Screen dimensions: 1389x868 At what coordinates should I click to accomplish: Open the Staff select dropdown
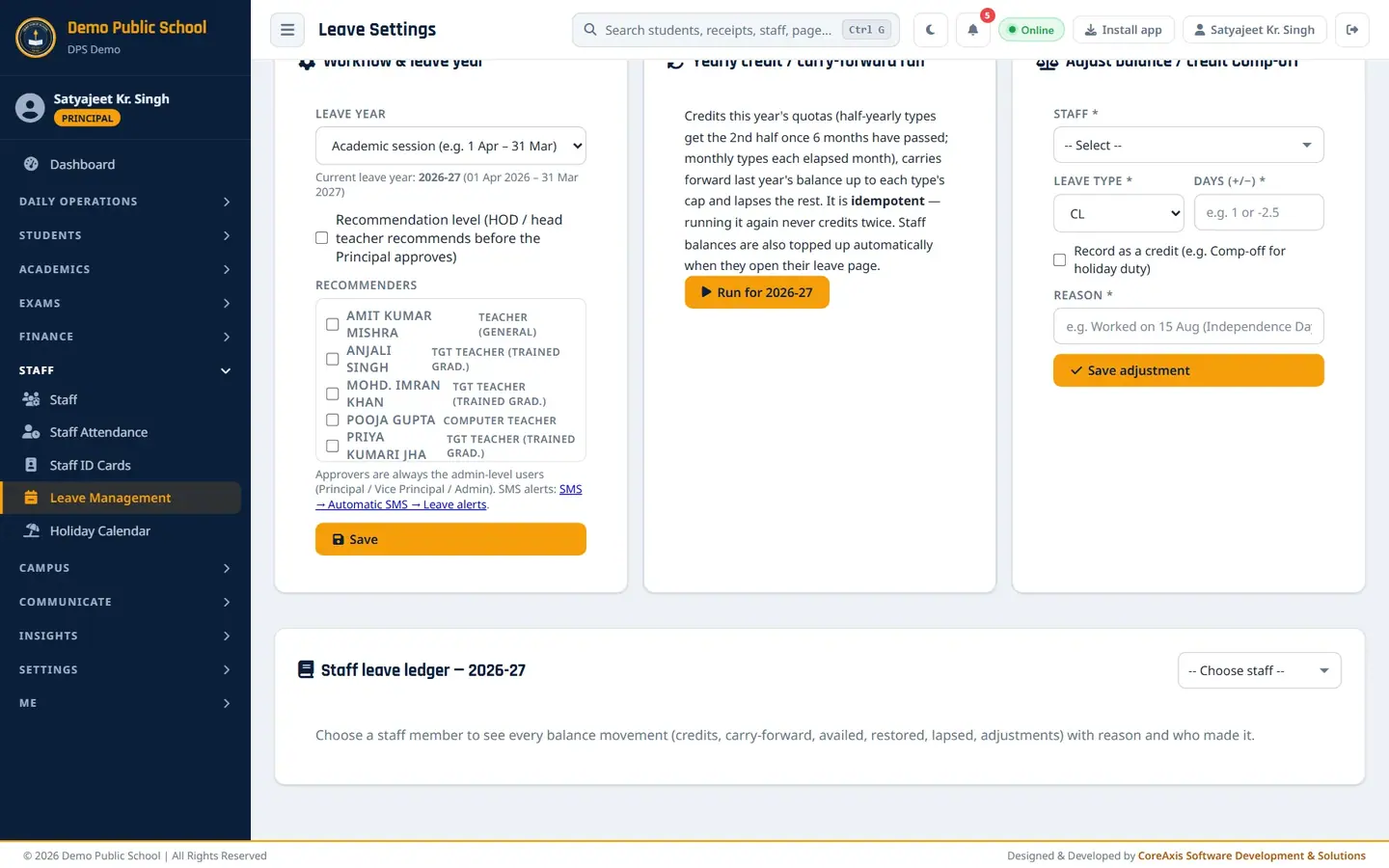[x=1188, y=145]
